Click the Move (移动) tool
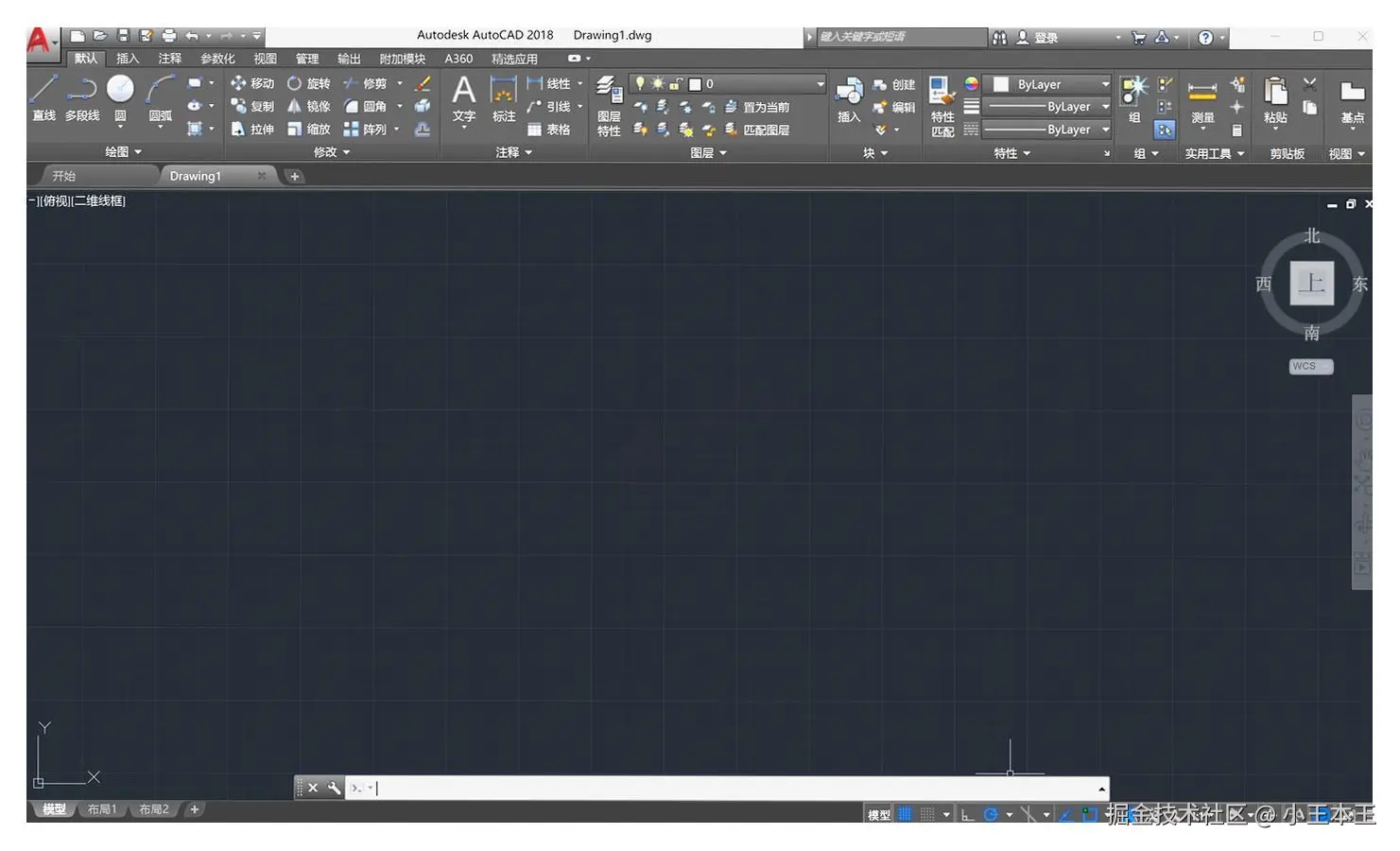Screen dimensions: 1400x851 252,83
